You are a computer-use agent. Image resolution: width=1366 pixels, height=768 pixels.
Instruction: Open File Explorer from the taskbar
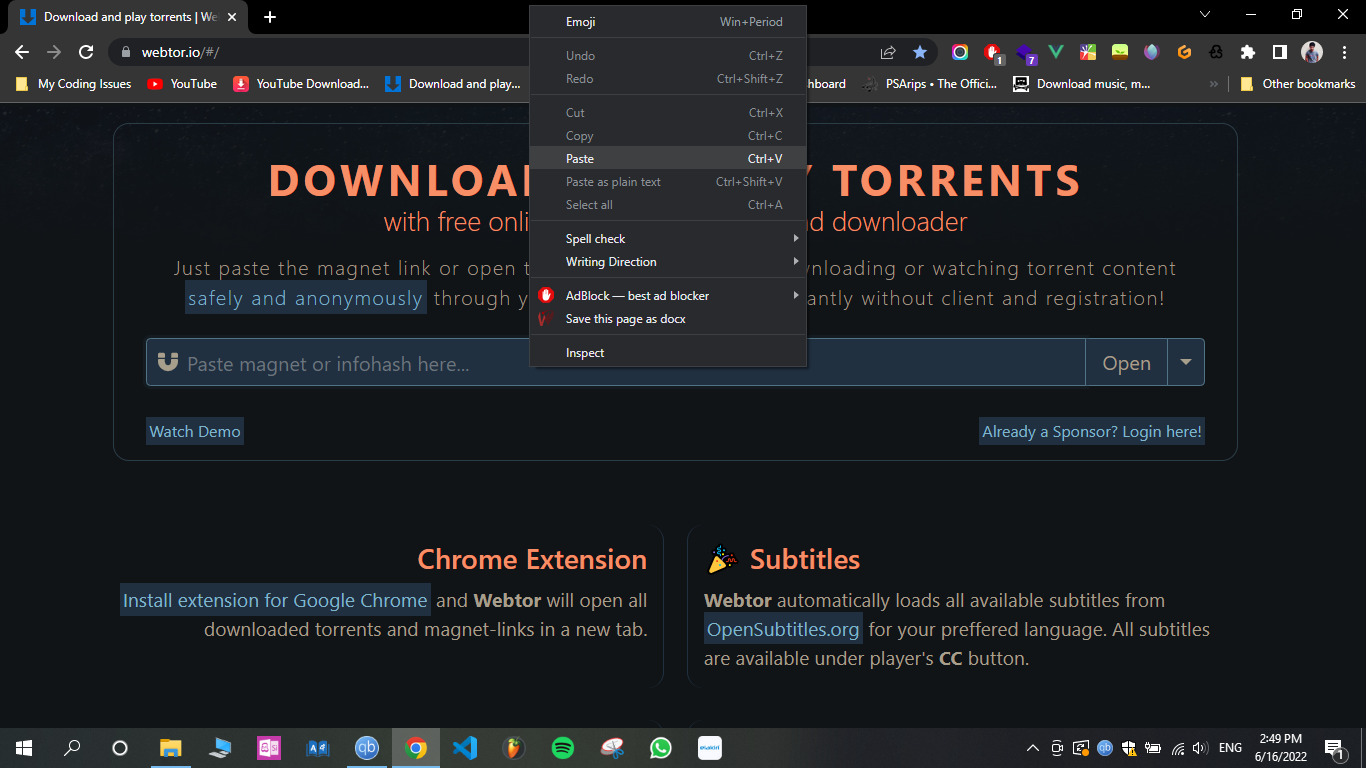[171, 748]
